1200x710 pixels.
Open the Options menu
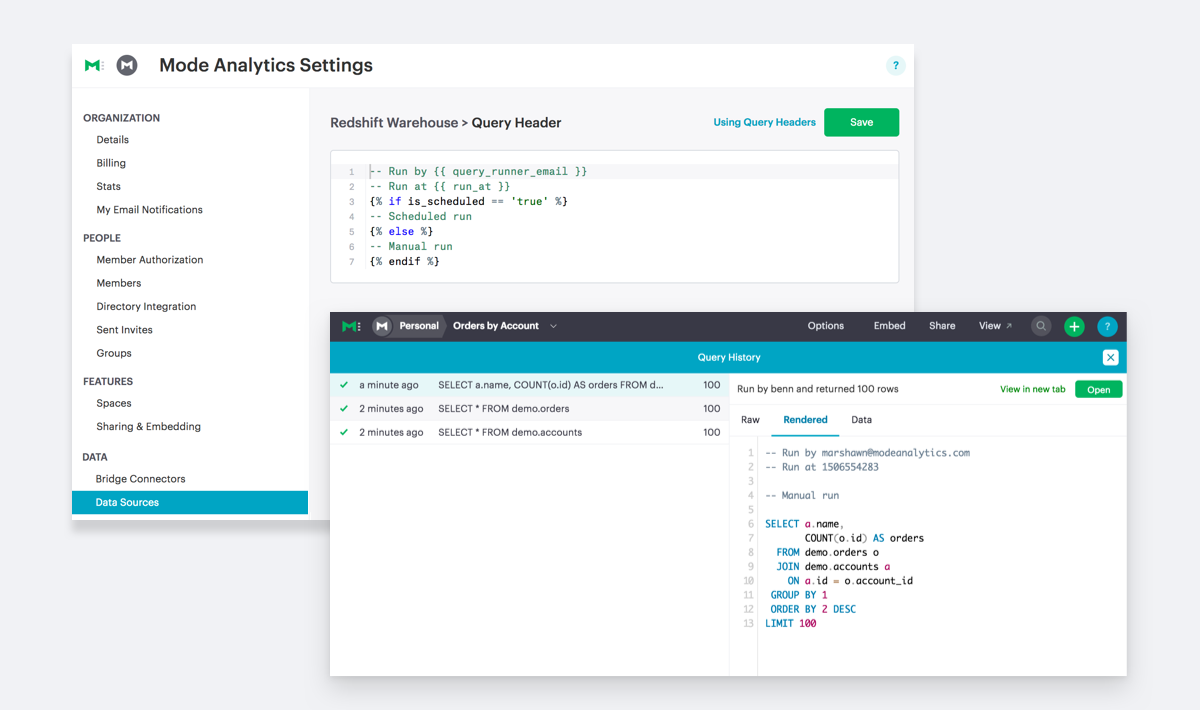826,326
